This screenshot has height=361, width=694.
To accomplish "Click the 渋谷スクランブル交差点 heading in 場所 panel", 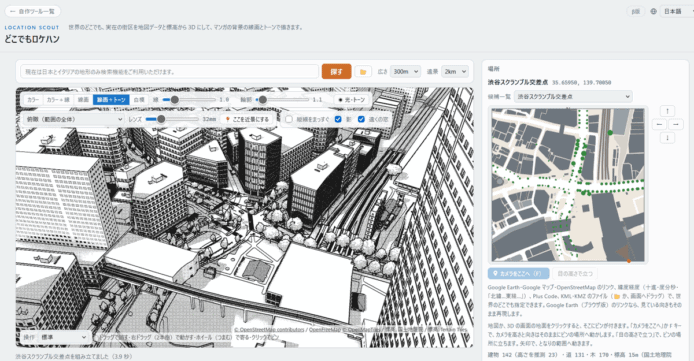I will click(518, 82).
